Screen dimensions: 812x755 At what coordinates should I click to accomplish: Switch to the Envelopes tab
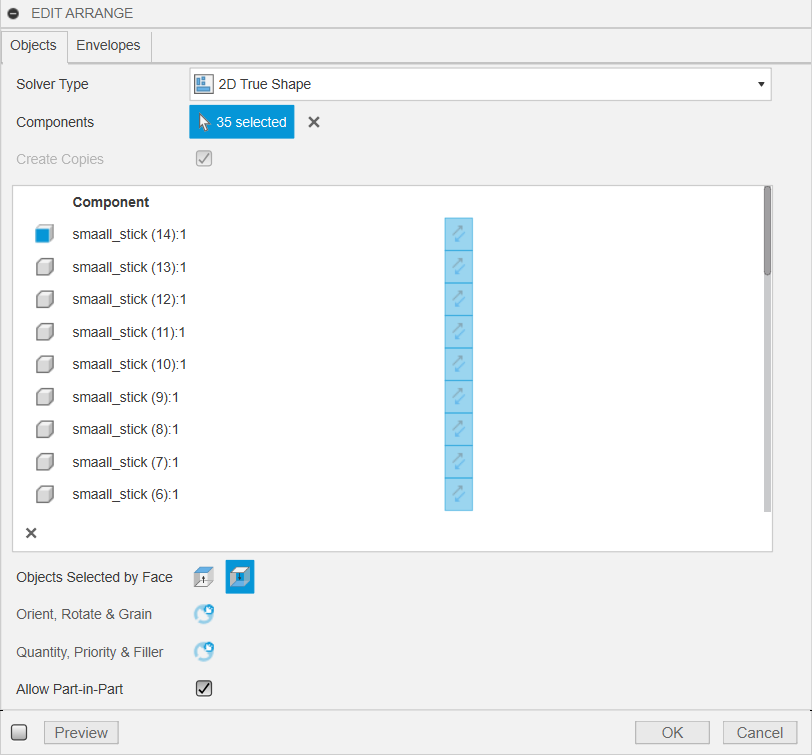pos(109,46)
